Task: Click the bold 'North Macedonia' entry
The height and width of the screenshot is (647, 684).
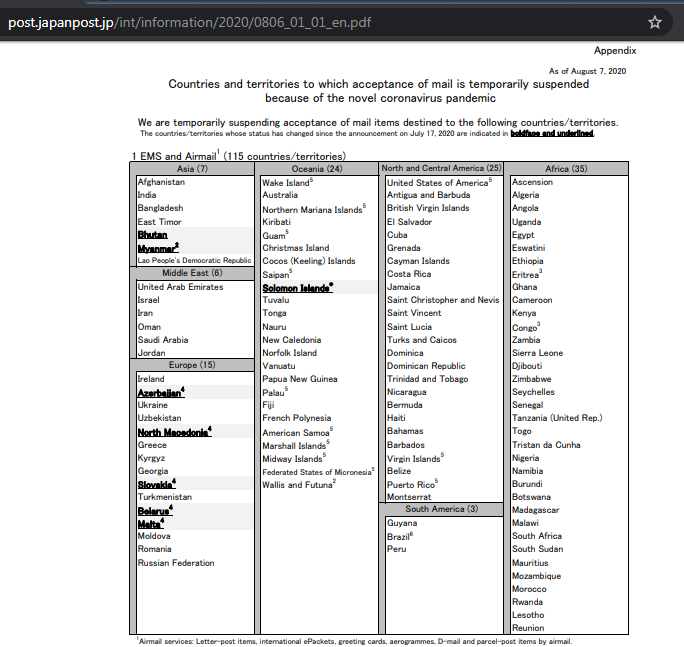Action: coord(174,432)
